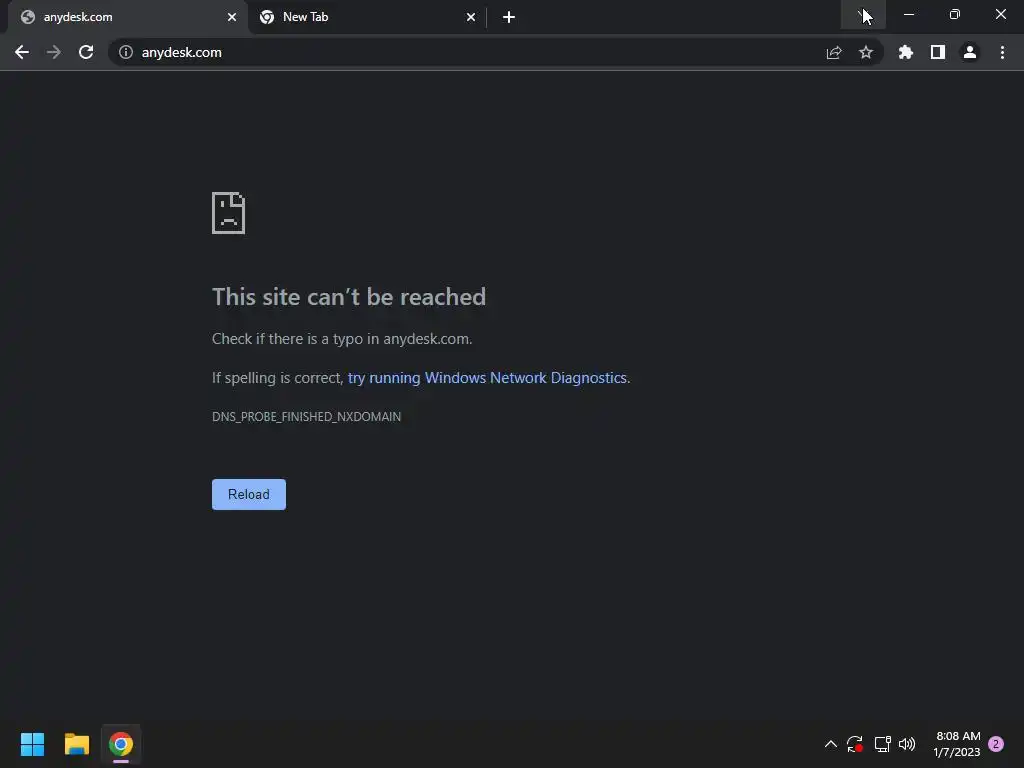The width and height of the screenshot is (1024, 768).
Task: Click the forward navigation arrow
Action: click(x=54, y=52)
